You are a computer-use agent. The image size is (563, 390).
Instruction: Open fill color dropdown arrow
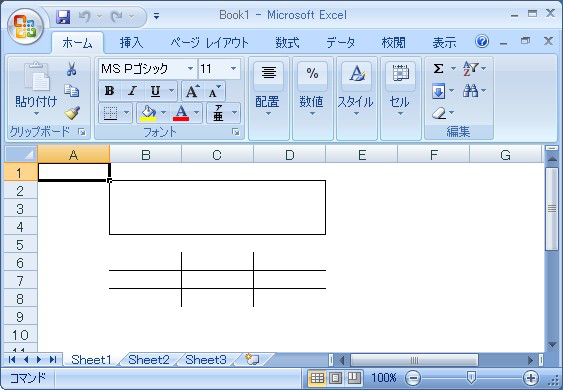coord(163,113)
